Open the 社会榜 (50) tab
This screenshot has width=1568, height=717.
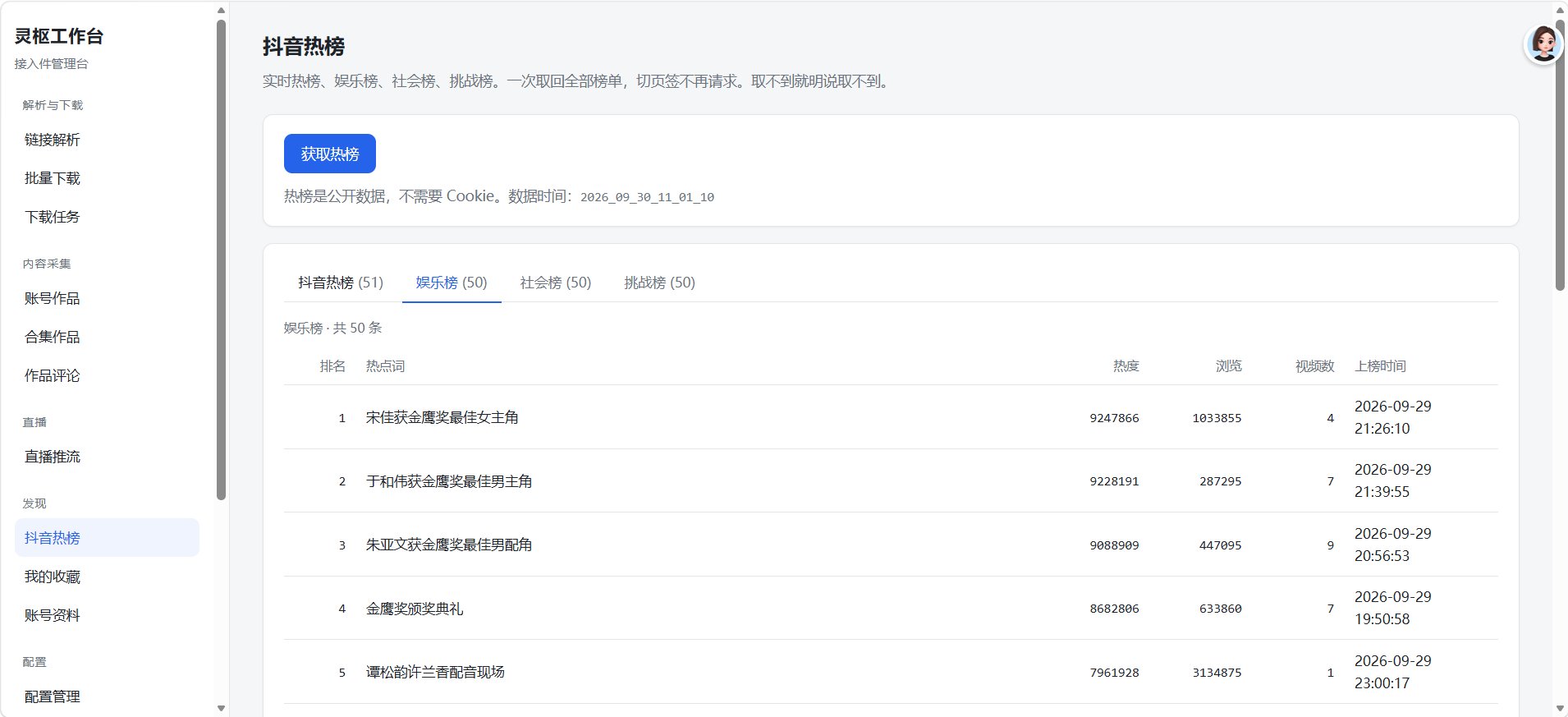click(x=555, y=283)
